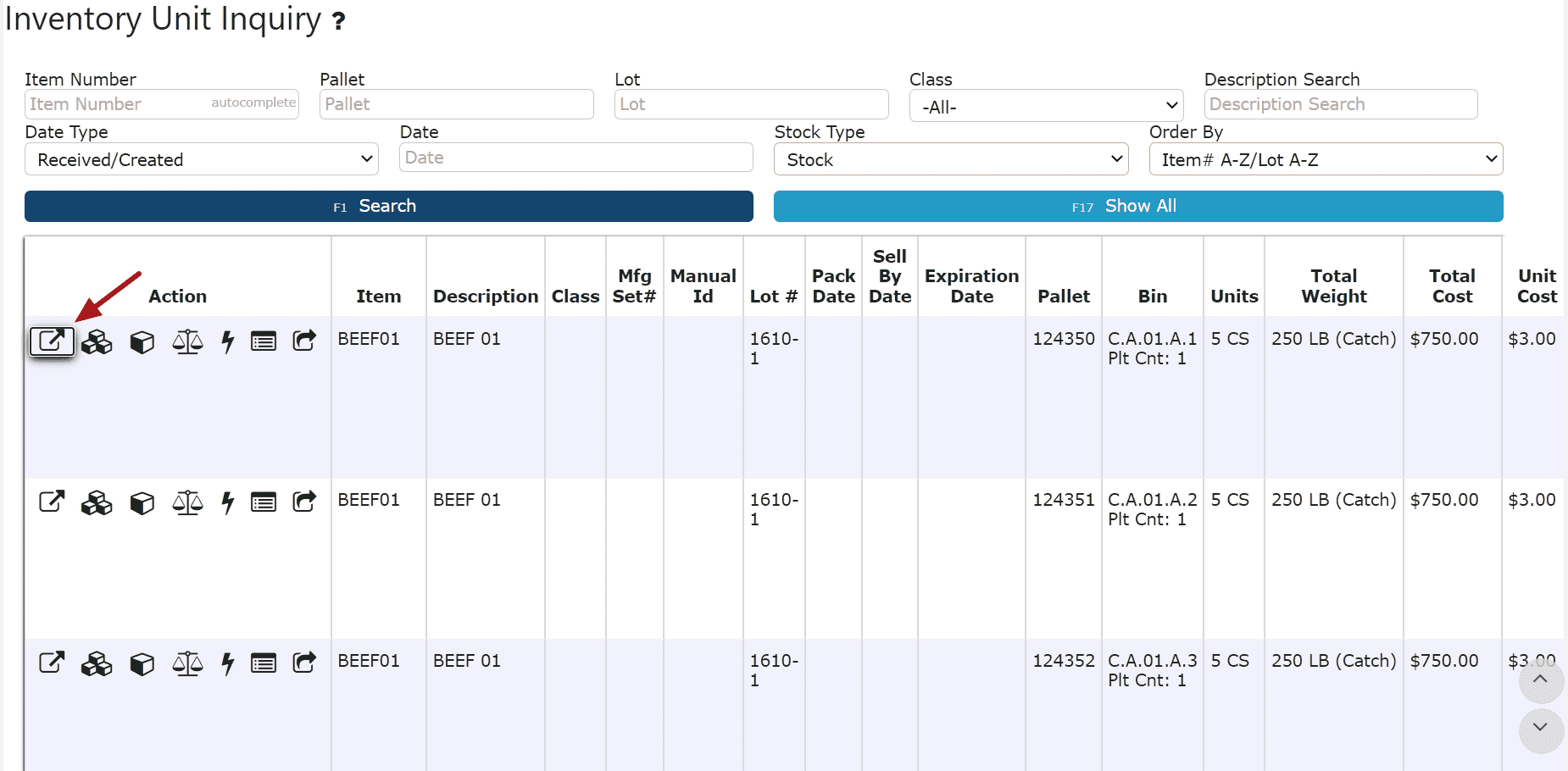1568x771 pixels.
Task: Click the open-detail icon for pallet 124352
Action: point(52,663)
